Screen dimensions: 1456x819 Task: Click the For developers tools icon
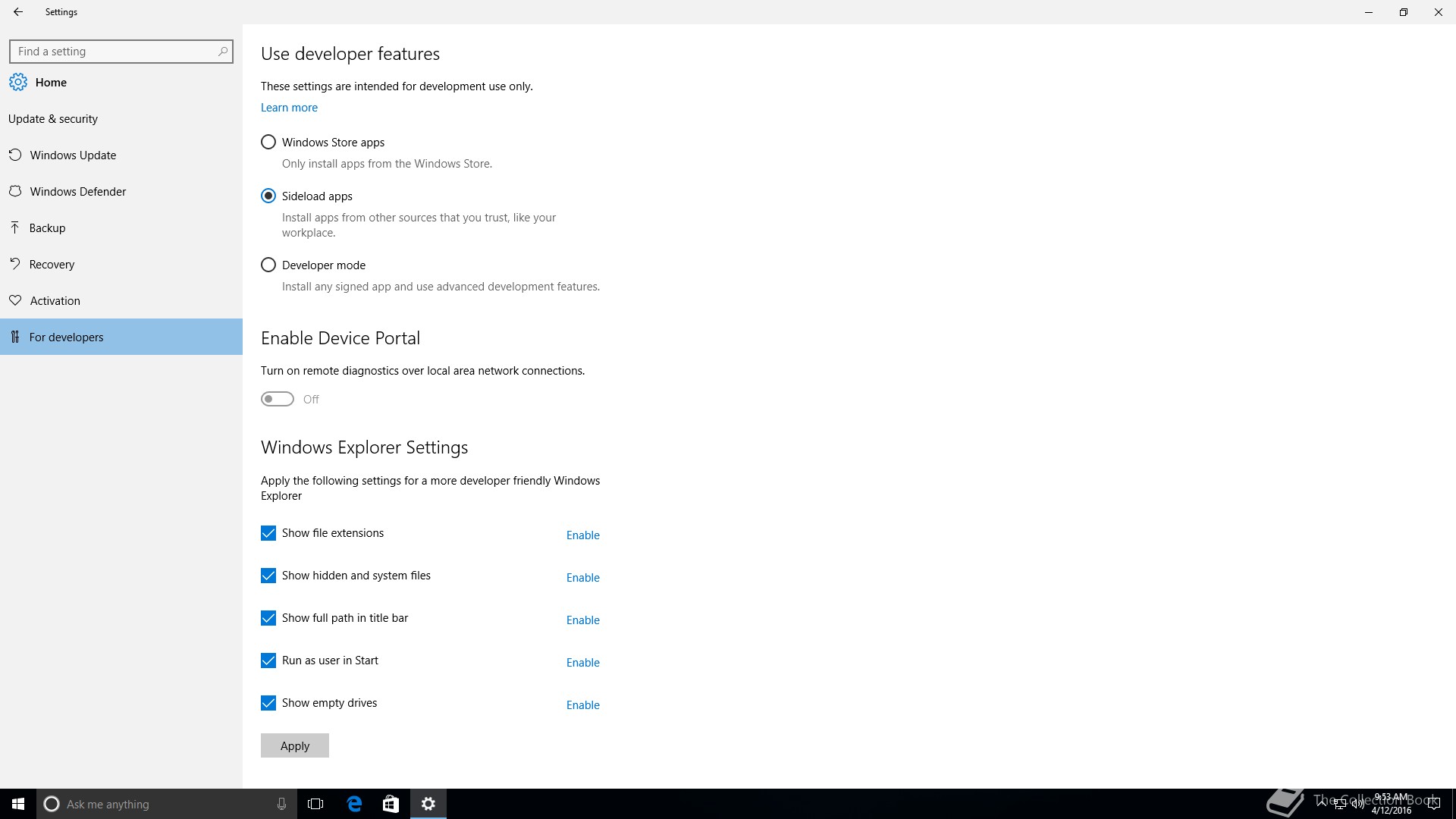pyautogui.click(x=15, y=337)
